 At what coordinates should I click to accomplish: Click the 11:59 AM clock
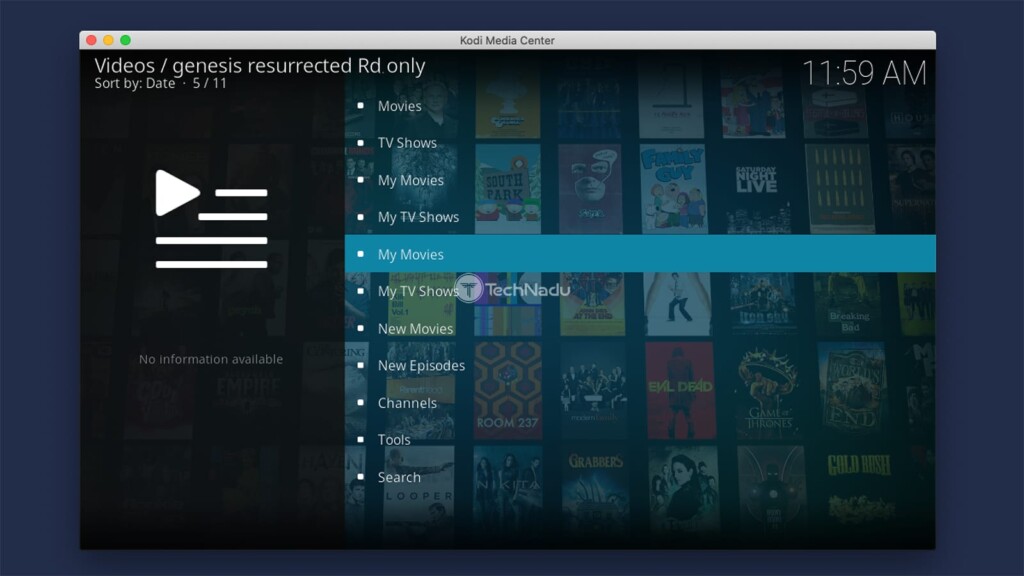(864, 72)
